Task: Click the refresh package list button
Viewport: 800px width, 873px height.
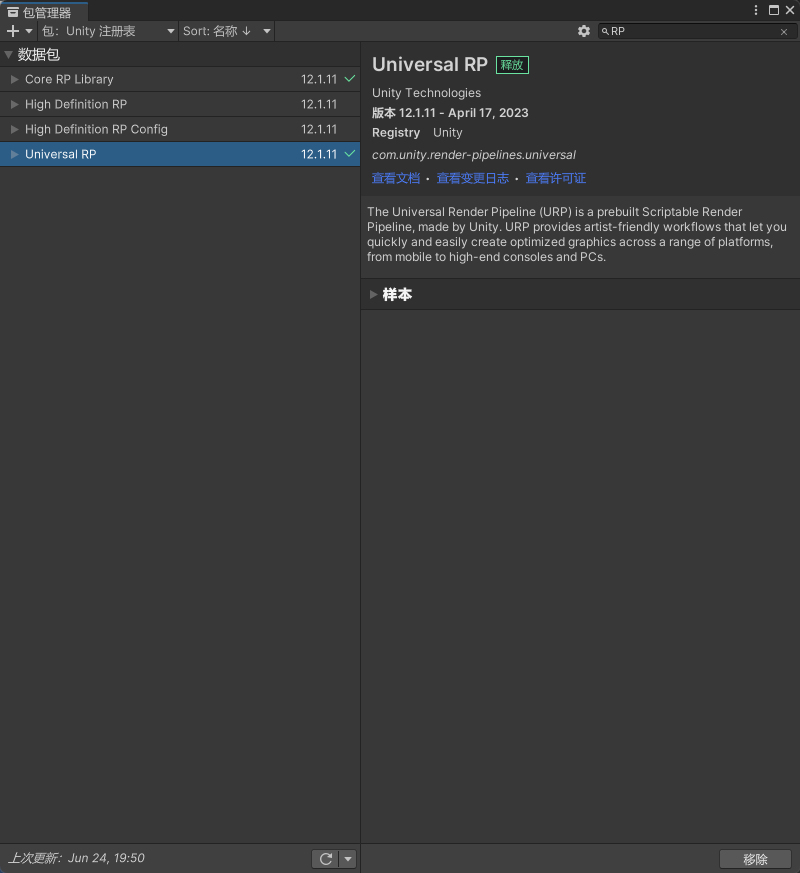Action: pos(326,859)
